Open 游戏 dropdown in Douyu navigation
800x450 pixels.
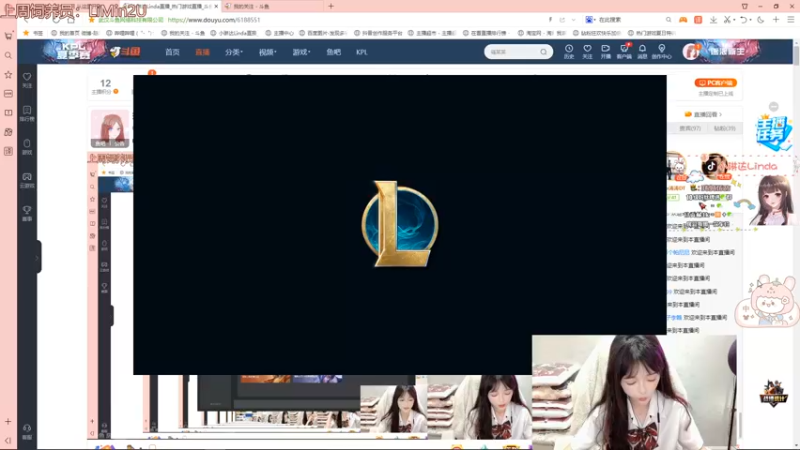click(x=301, y=52)
